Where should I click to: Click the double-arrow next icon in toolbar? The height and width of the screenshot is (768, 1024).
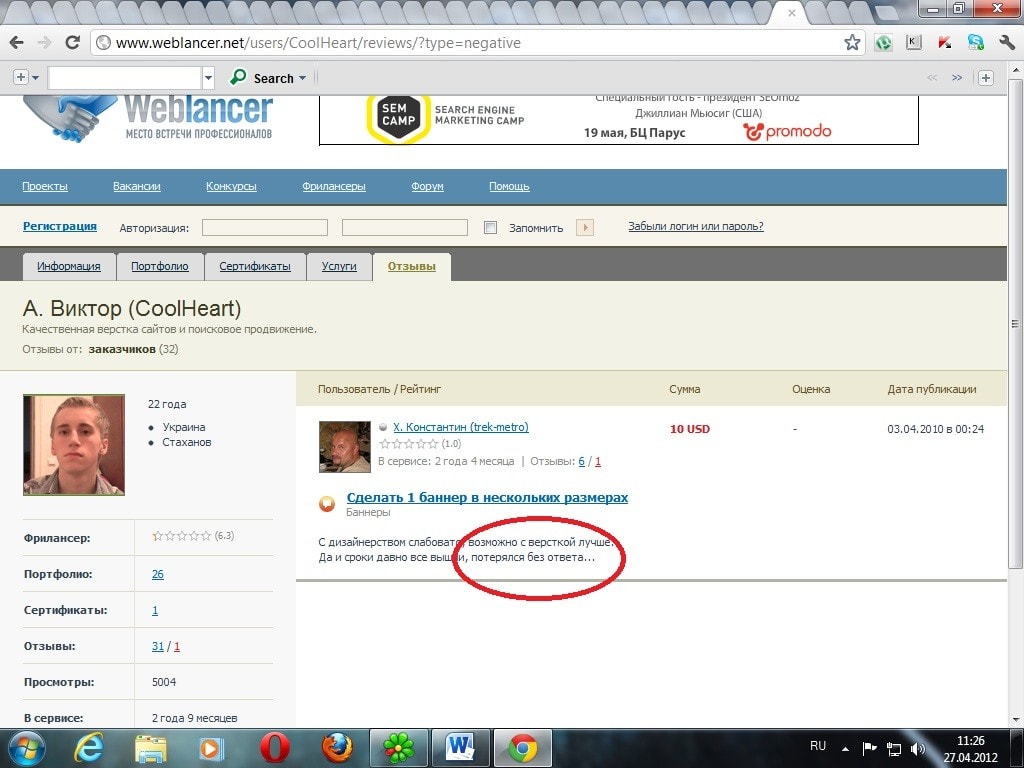(x=957, y=78)
